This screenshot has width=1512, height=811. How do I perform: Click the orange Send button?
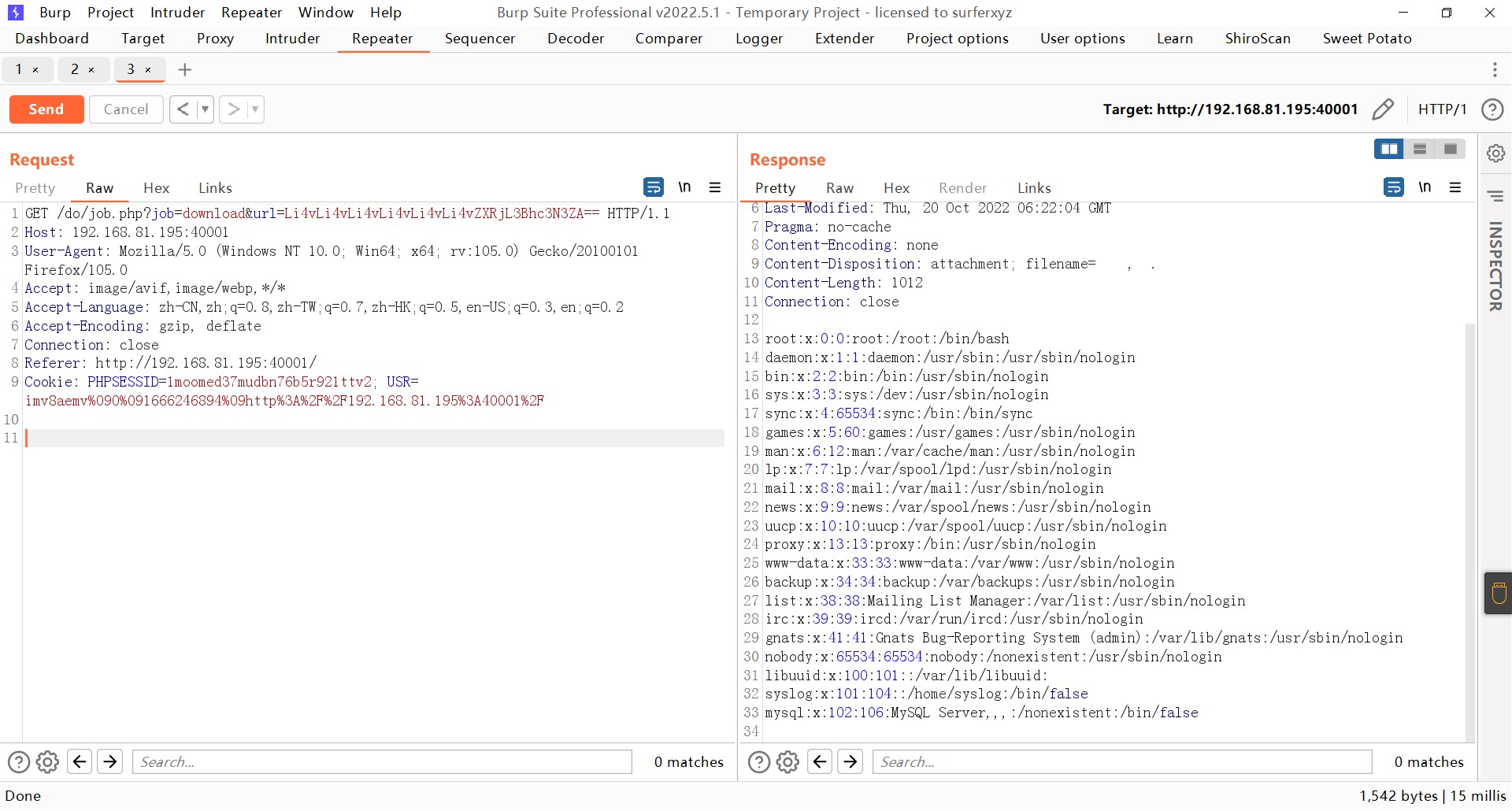46,109
